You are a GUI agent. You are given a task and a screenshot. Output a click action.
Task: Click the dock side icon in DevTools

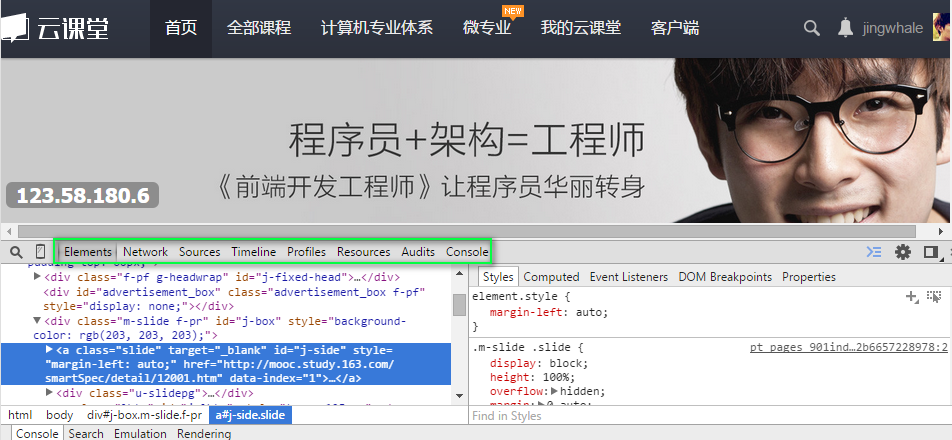930,252
